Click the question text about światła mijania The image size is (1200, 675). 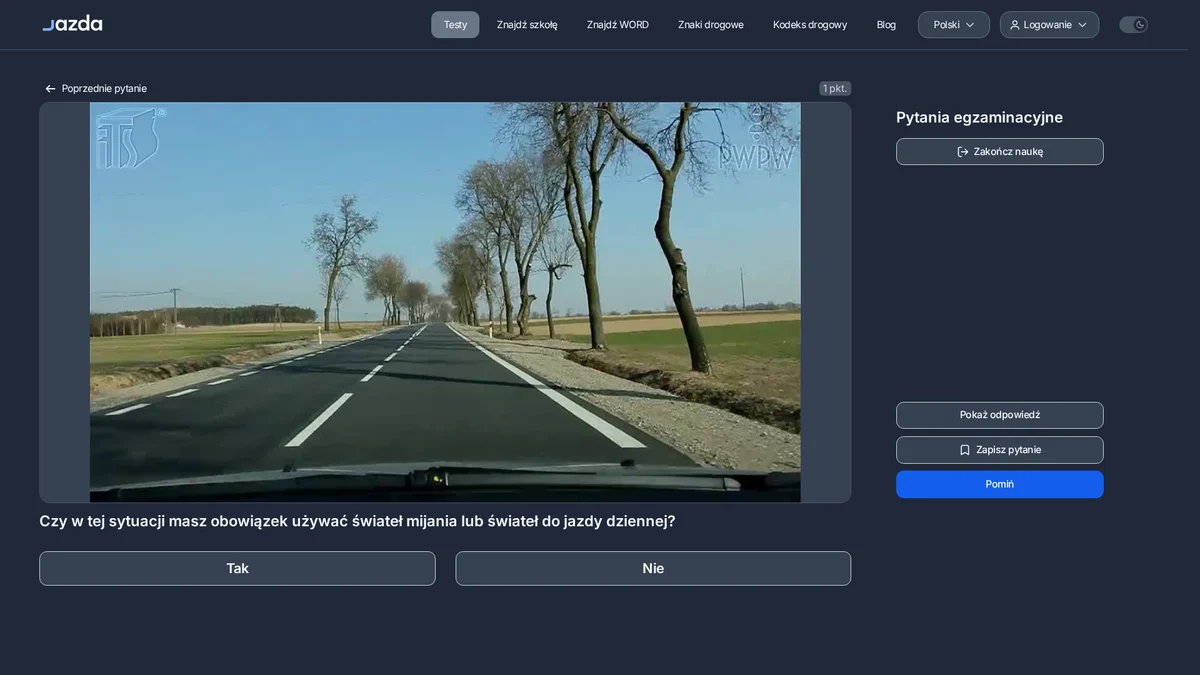coord(357,521)
